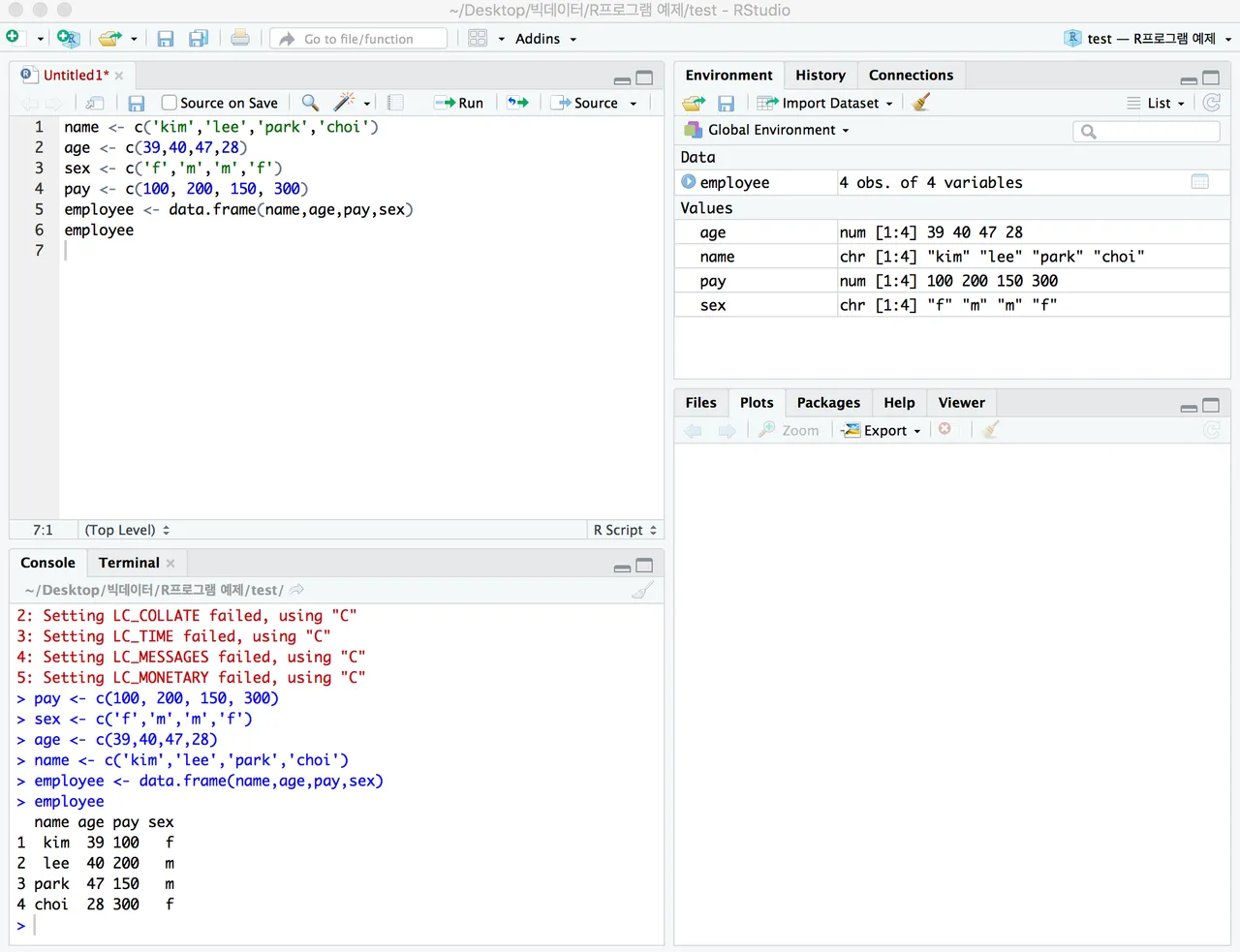Open the test project menu
Viewport: 1240px width, 952px height.
(1147, 39)
